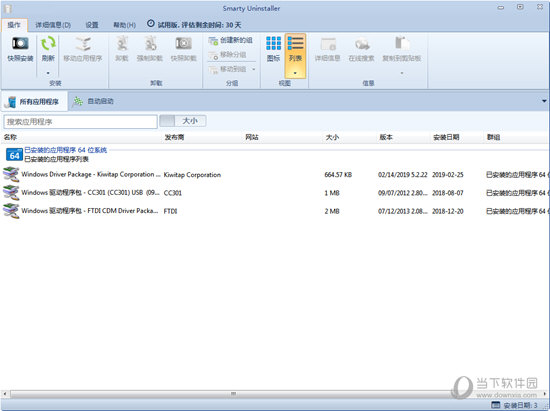Viewport: 550px width, 411px height.
Task: Open the dropdown arrow under 刷新
Action: click(x=48, y=73)
